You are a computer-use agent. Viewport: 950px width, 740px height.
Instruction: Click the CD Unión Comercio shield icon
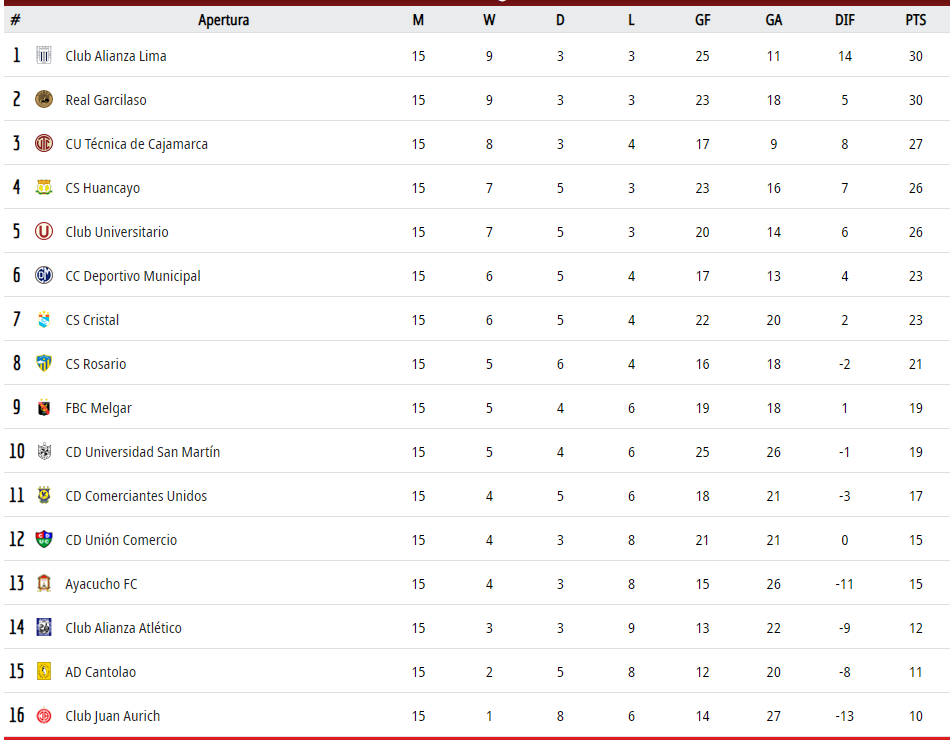pos(44,539)
